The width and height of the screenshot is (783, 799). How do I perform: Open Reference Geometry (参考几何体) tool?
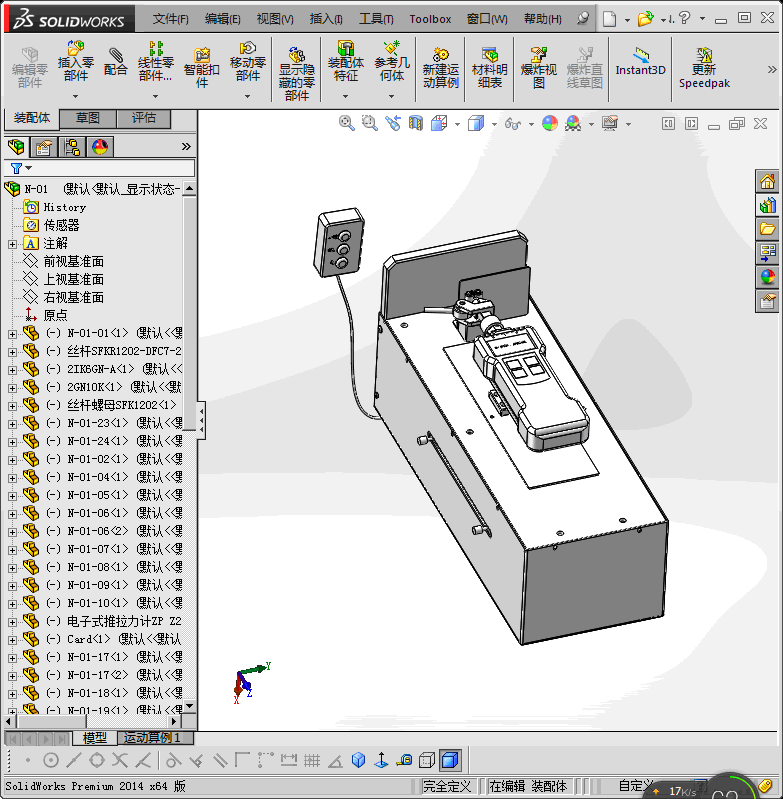point(391,62)
